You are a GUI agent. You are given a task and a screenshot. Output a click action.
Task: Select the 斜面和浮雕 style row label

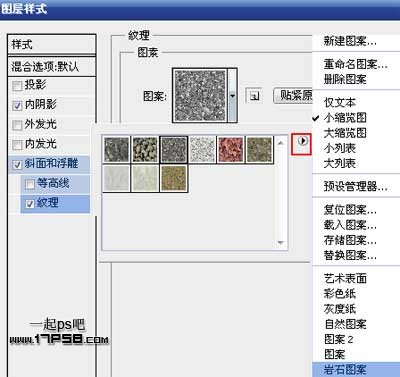tap(51, 164)
